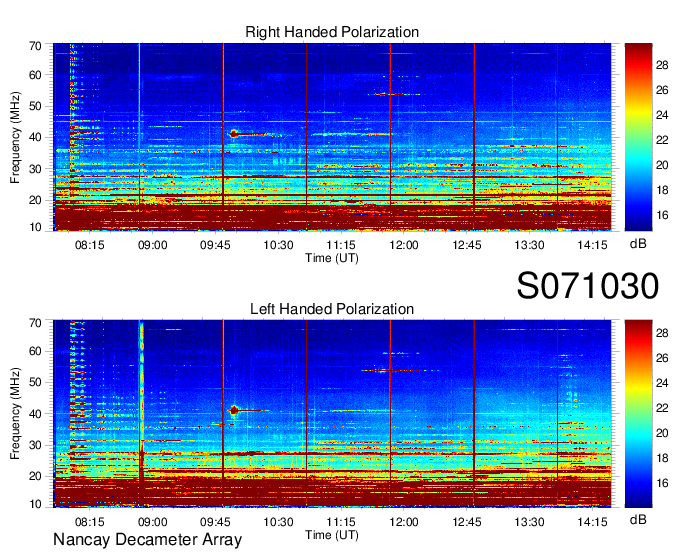Click the Frequency (MHz) axis label of the Right Handed plot

pos(15,137)
